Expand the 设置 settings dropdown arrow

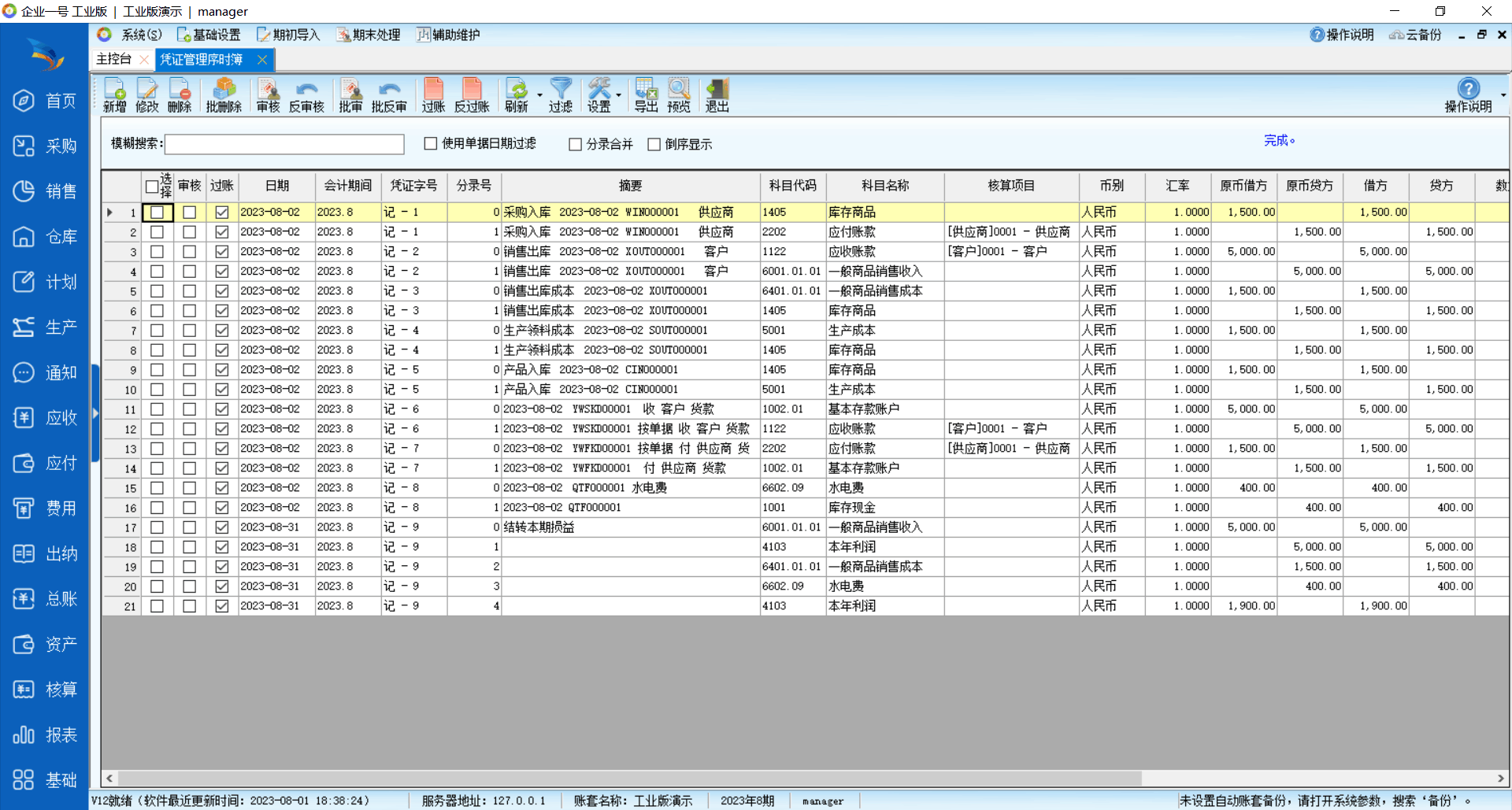[618, 95]
